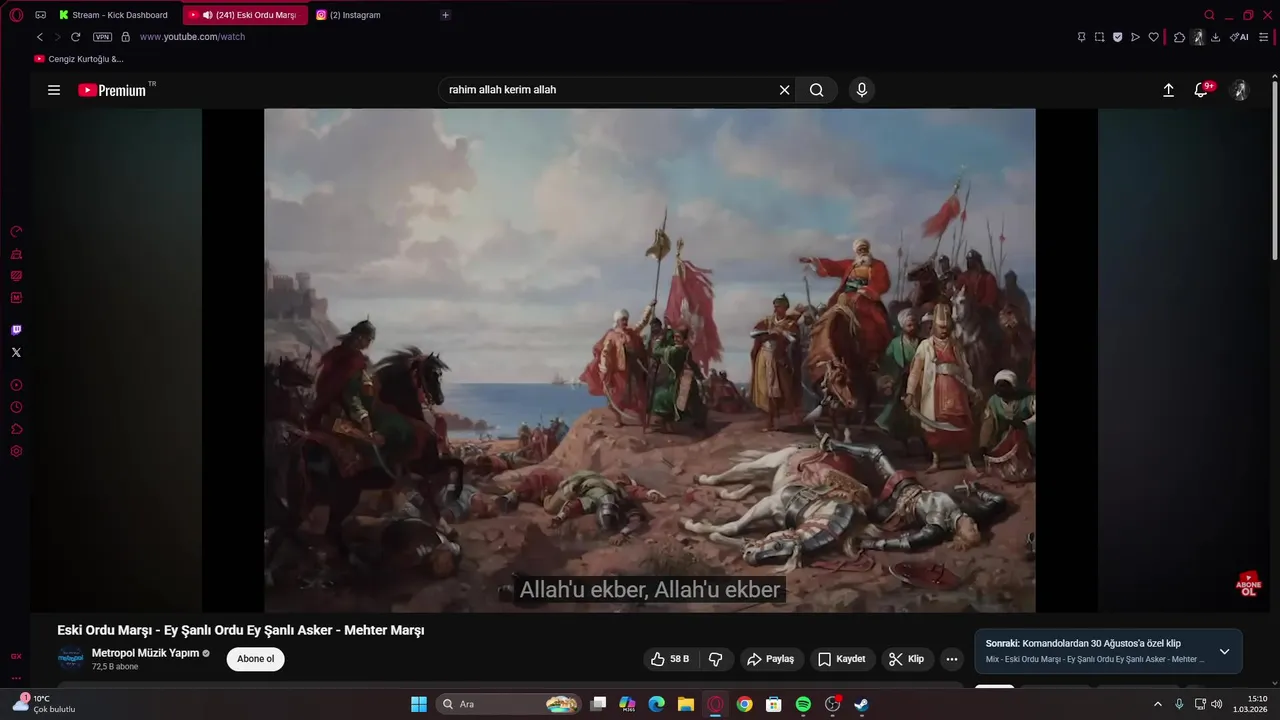Open more actions three-dot menu

[952, 659]
